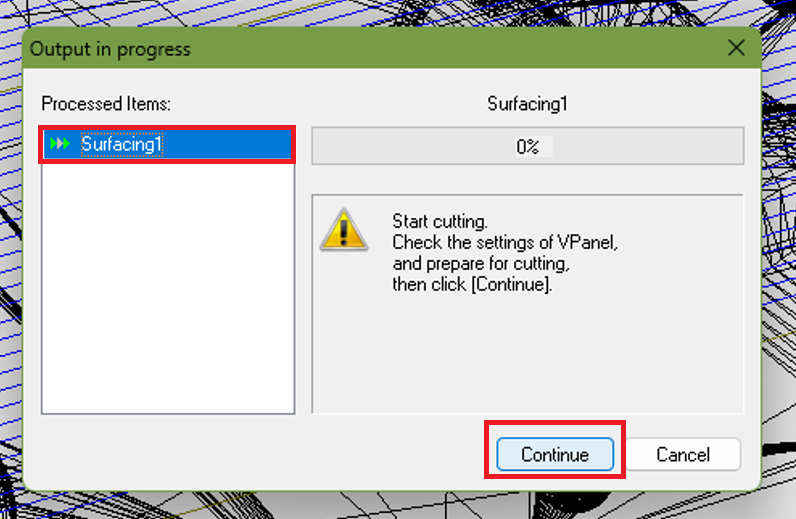Click the empty area of the Processed Items list
796x519 pixels.
(x=168, y=287)
